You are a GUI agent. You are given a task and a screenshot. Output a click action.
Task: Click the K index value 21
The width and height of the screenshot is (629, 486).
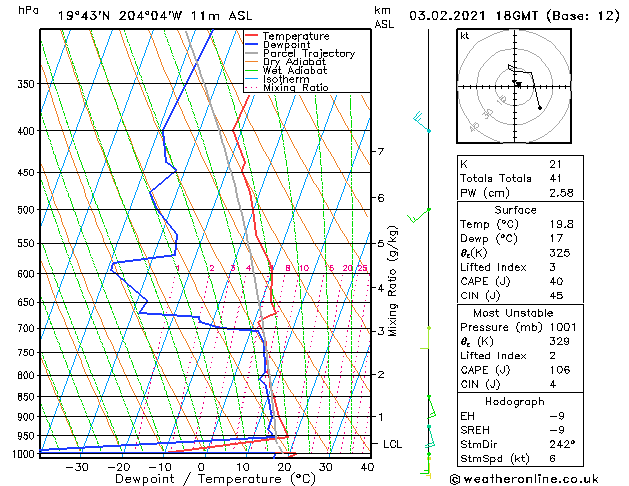[555, 164]
